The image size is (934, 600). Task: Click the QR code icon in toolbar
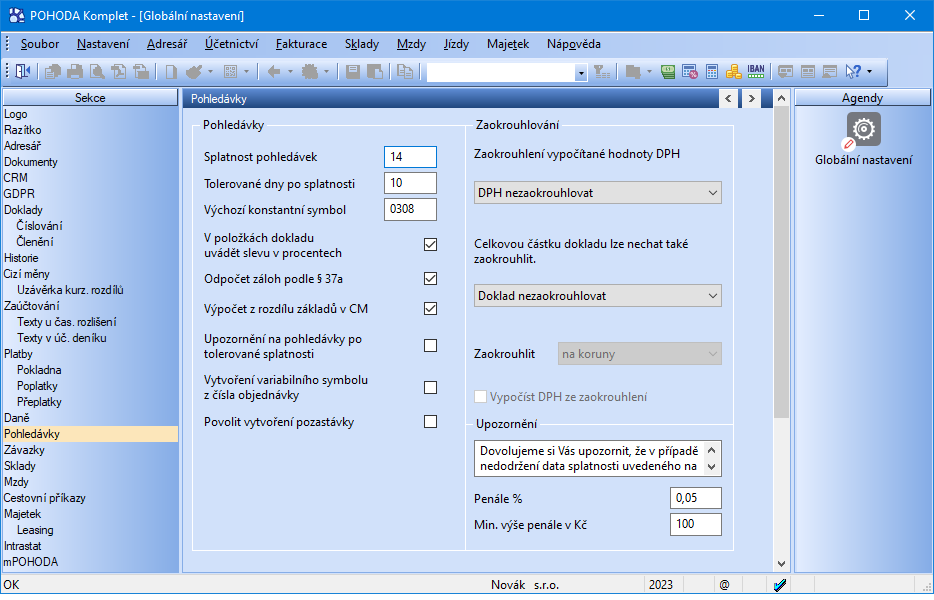[231, 72]
